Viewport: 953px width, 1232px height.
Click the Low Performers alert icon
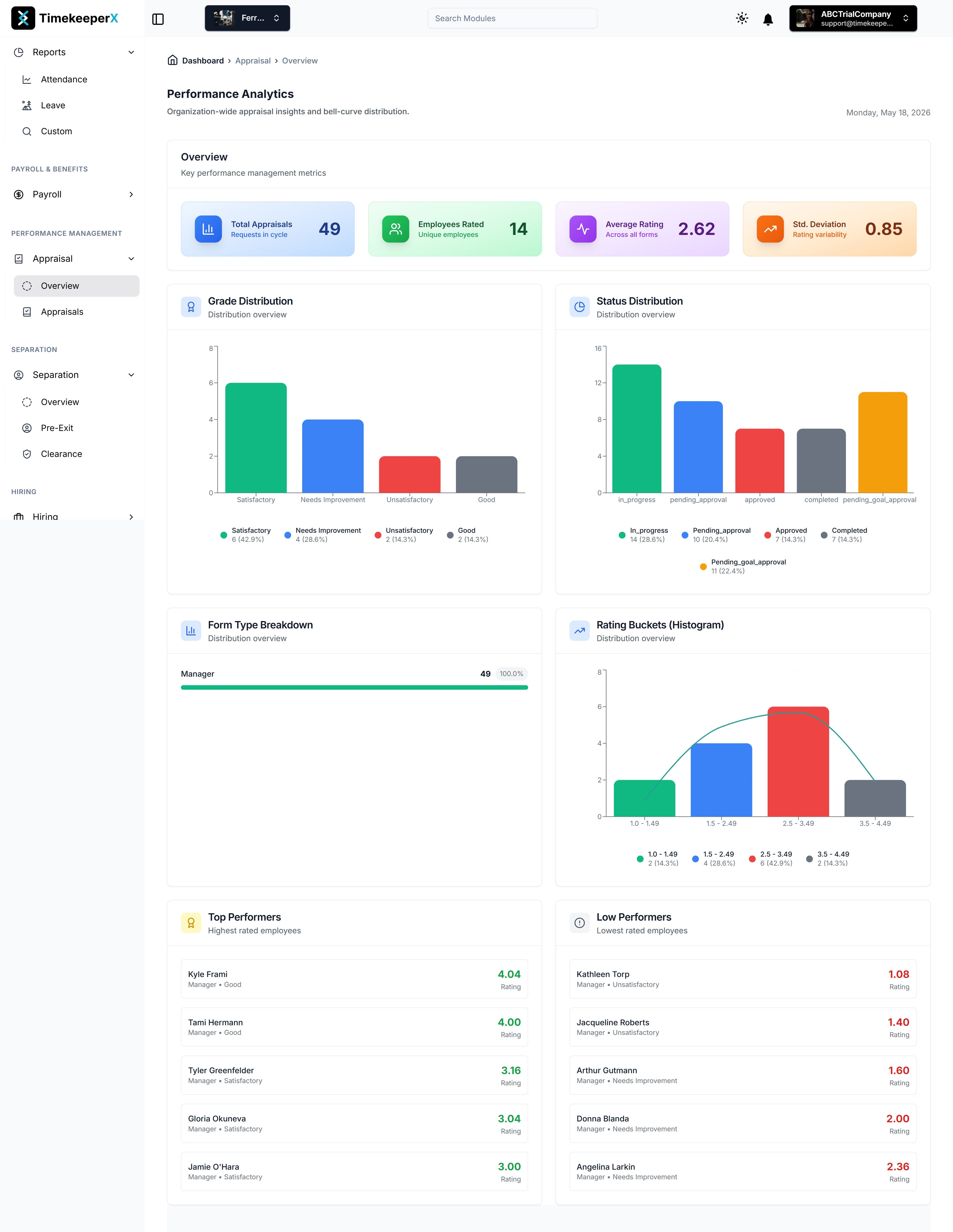pyautogui.click(x=579, y=923)
